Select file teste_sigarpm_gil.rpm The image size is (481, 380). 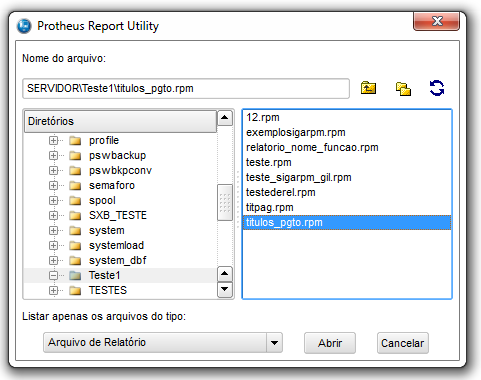(347, 178)
